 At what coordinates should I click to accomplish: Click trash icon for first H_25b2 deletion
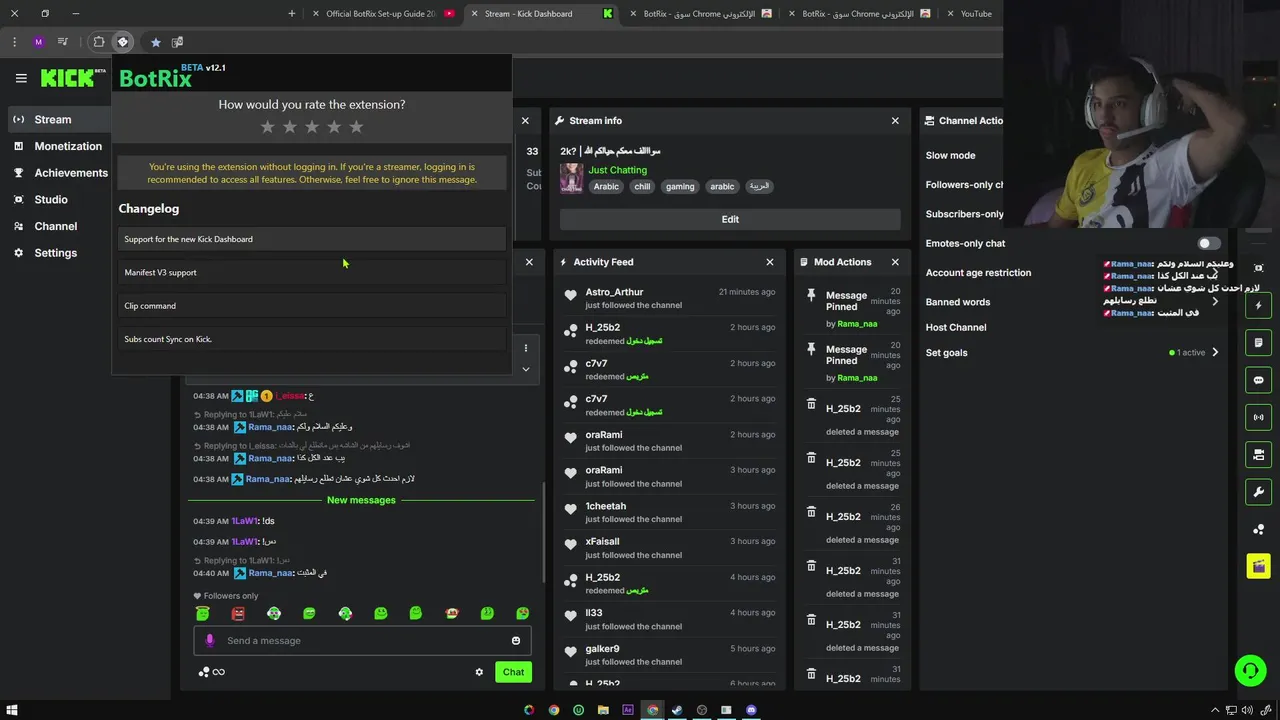click(x=811, y=404)
